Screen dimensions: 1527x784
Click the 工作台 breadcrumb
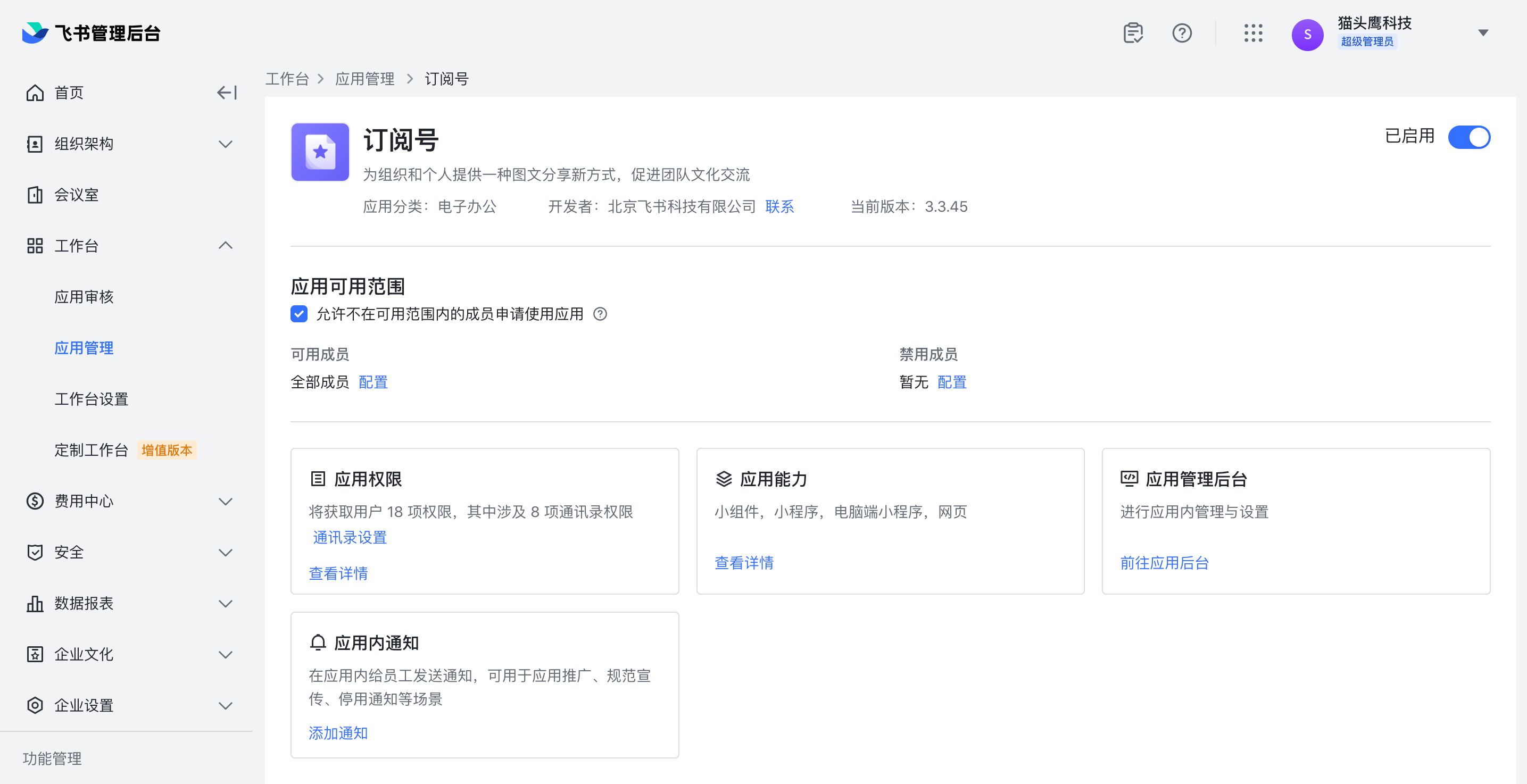click(x=287, y=78)
